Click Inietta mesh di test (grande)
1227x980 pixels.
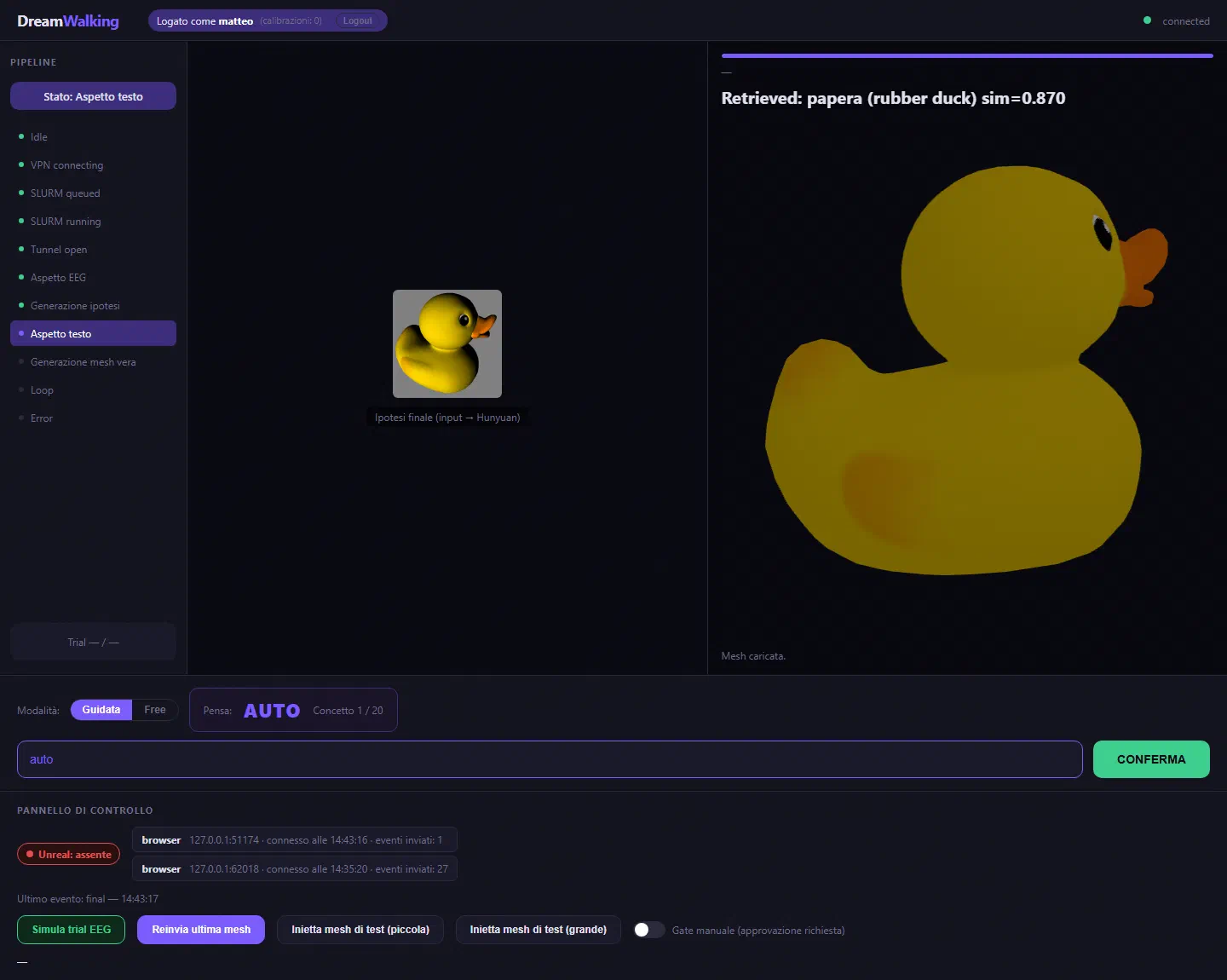539,929
